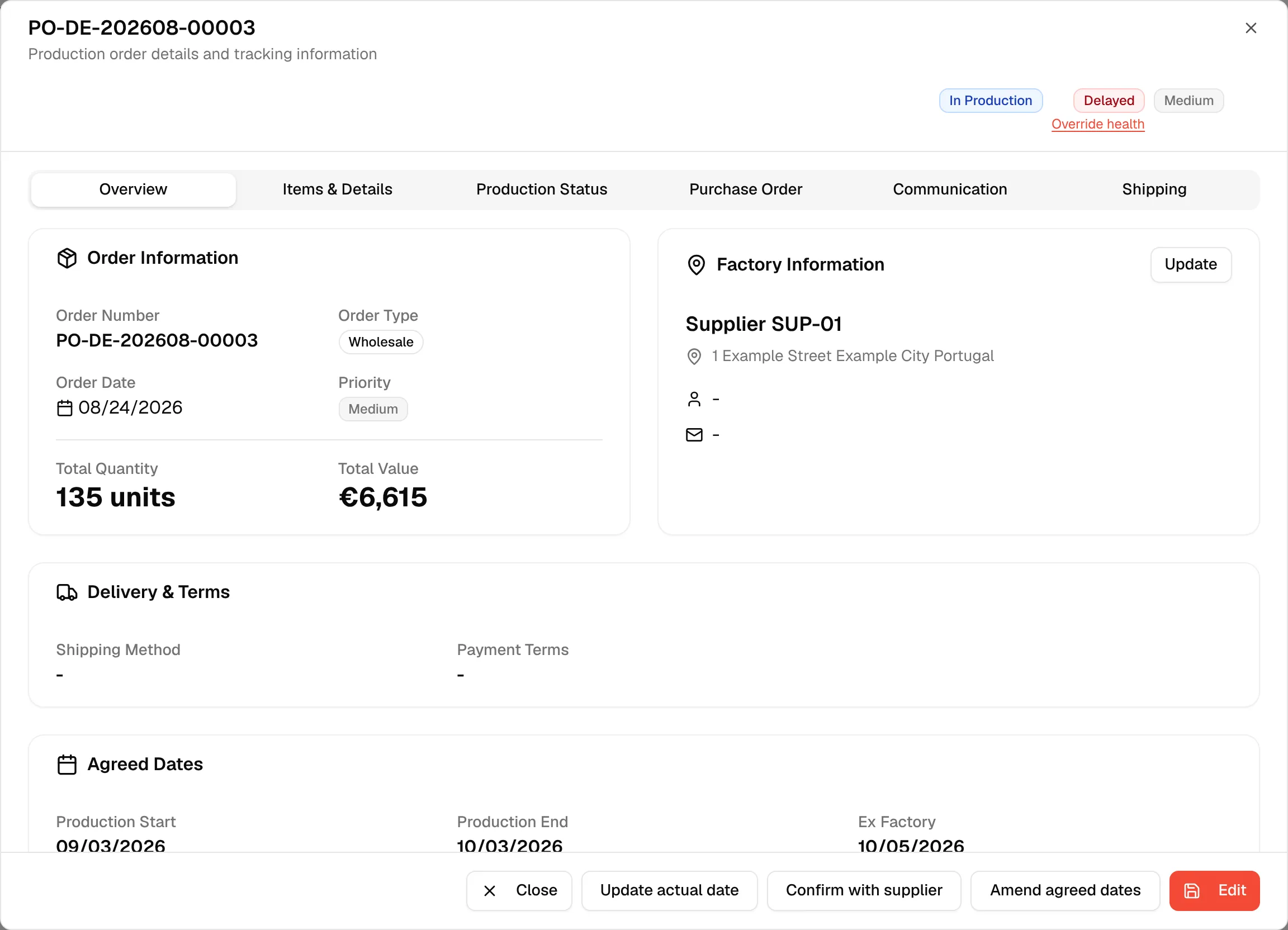
Task: Click Confirm with supplier button
Action: (x=864, y=891)
